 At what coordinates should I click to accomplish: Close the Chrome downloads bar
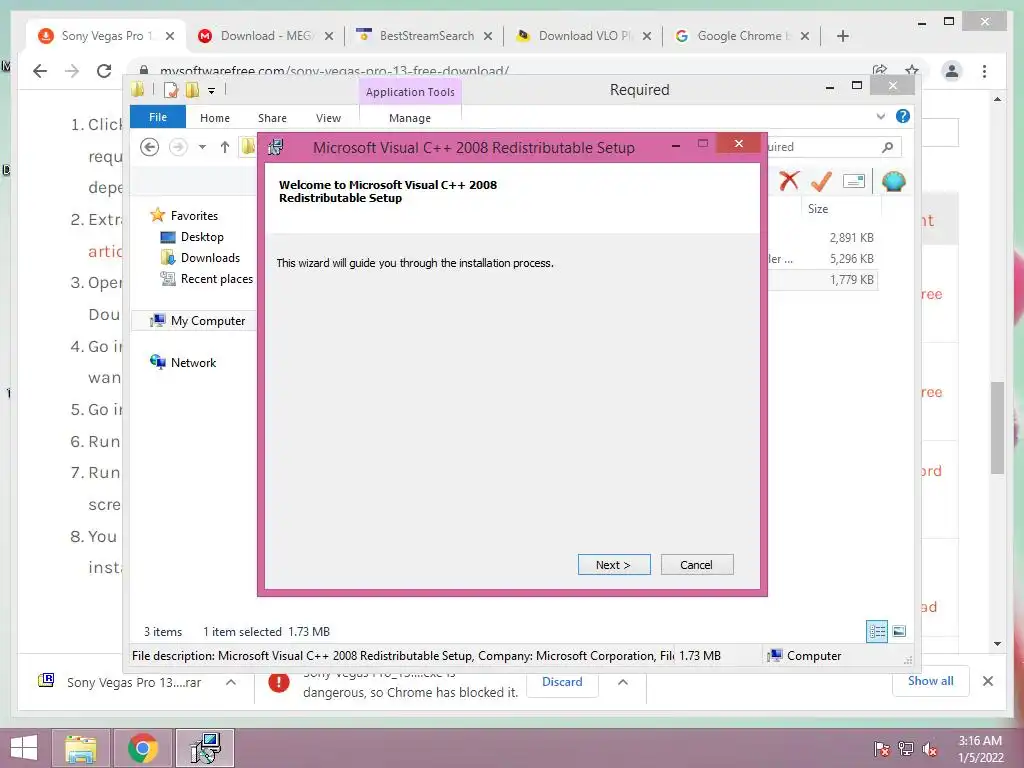click(987, 681)
